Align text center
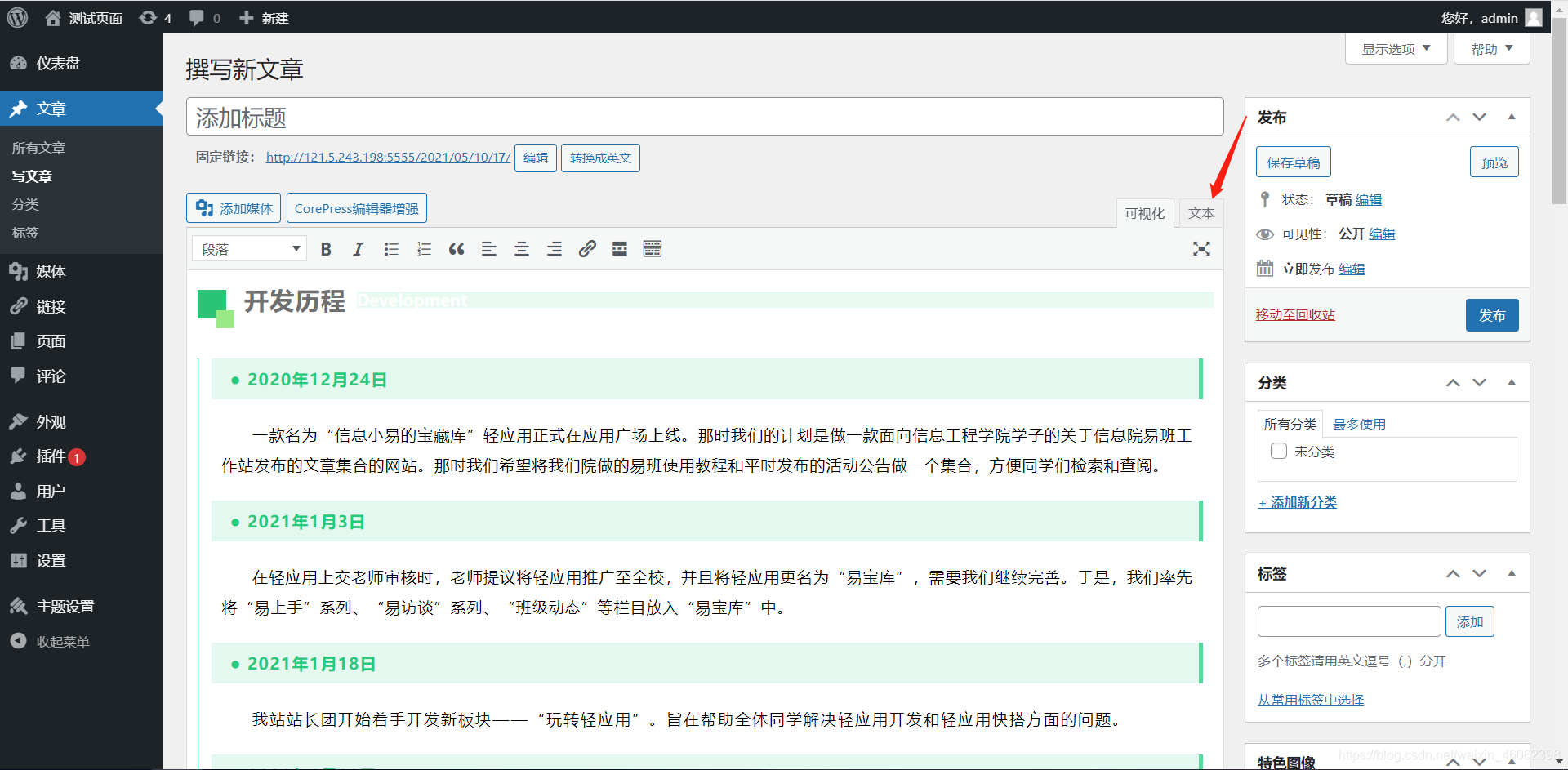 coord(522,249)
